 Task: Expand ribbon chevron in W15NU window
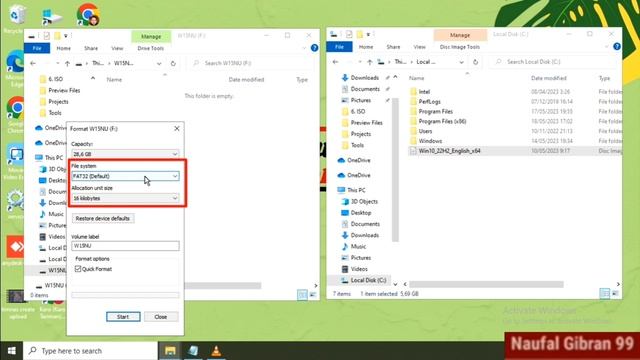tap(304, 48)
